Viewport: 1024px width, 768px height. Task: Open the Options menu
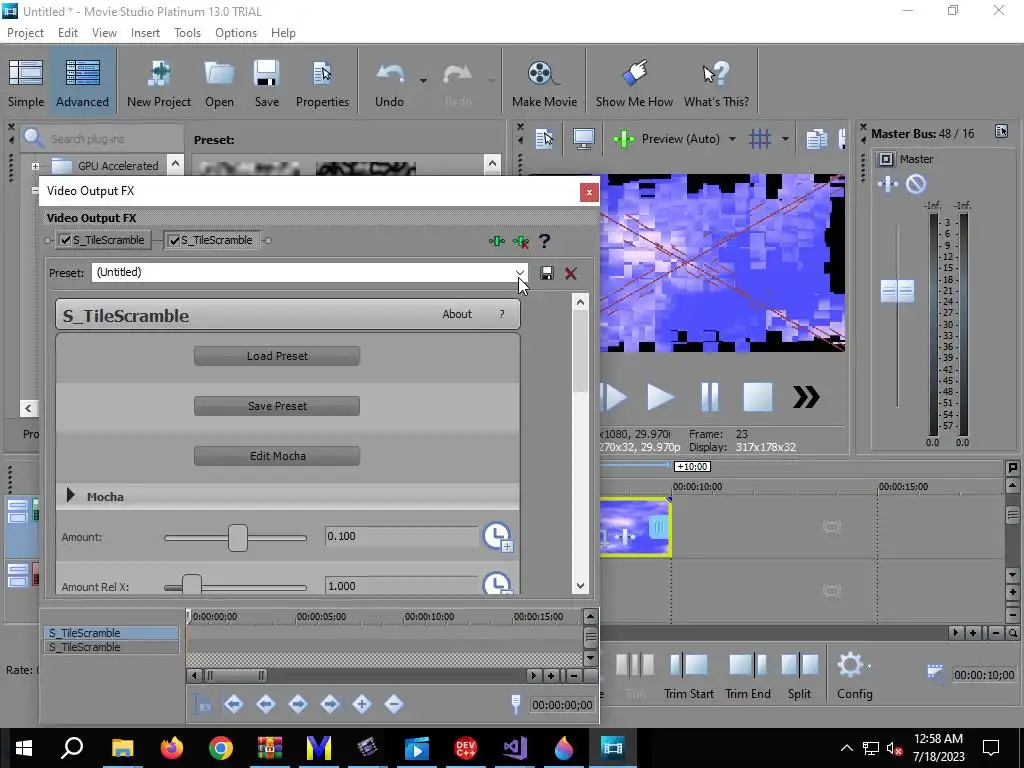point(236,33)
